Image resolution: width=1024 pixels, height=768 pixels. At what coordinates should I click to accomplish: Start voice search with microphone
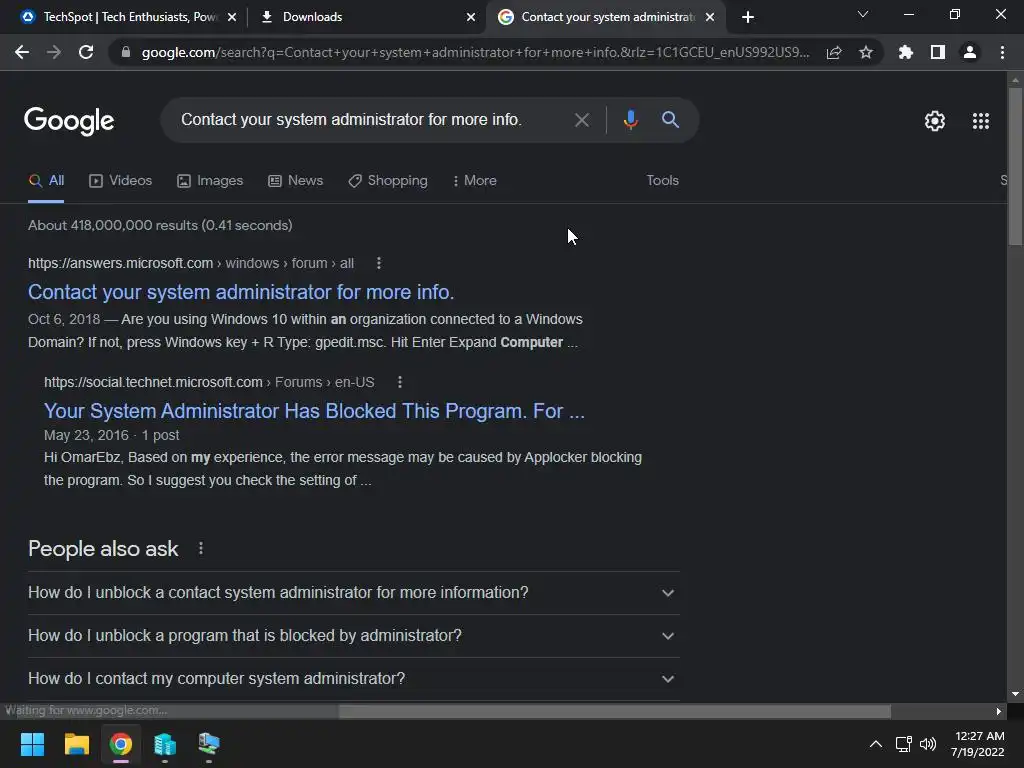[630, 120]
